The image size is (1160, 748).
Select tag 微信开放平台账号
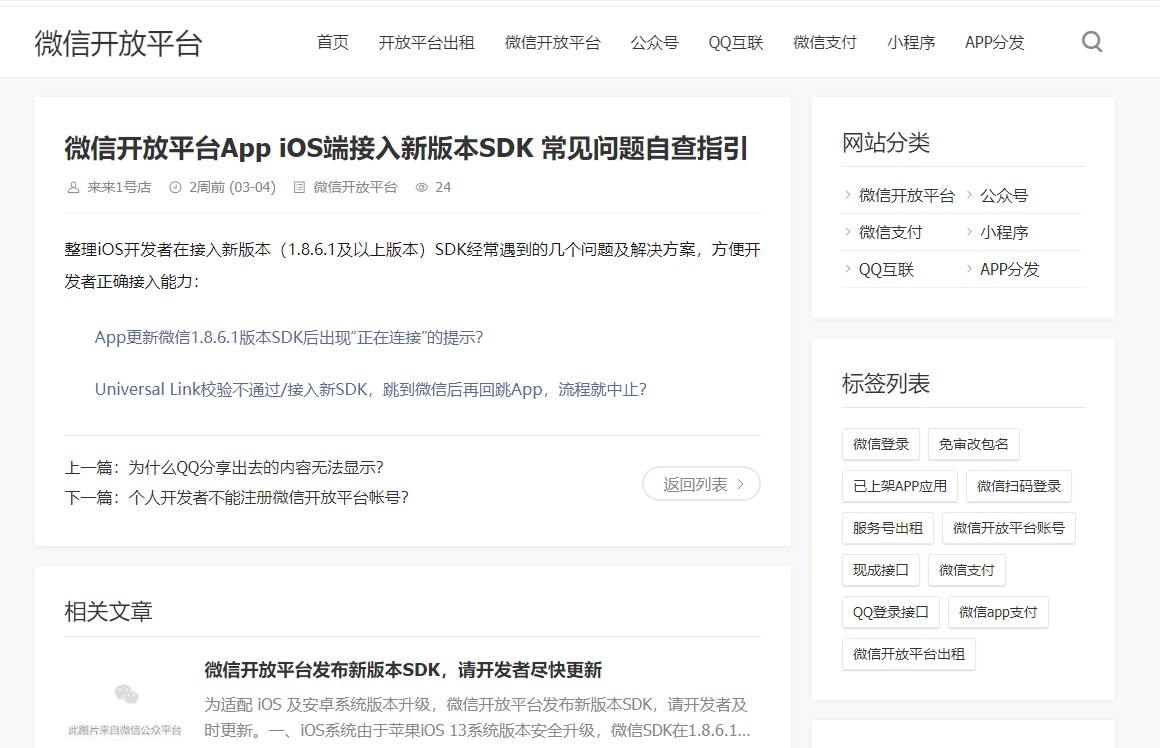(x=1008, y=528)
